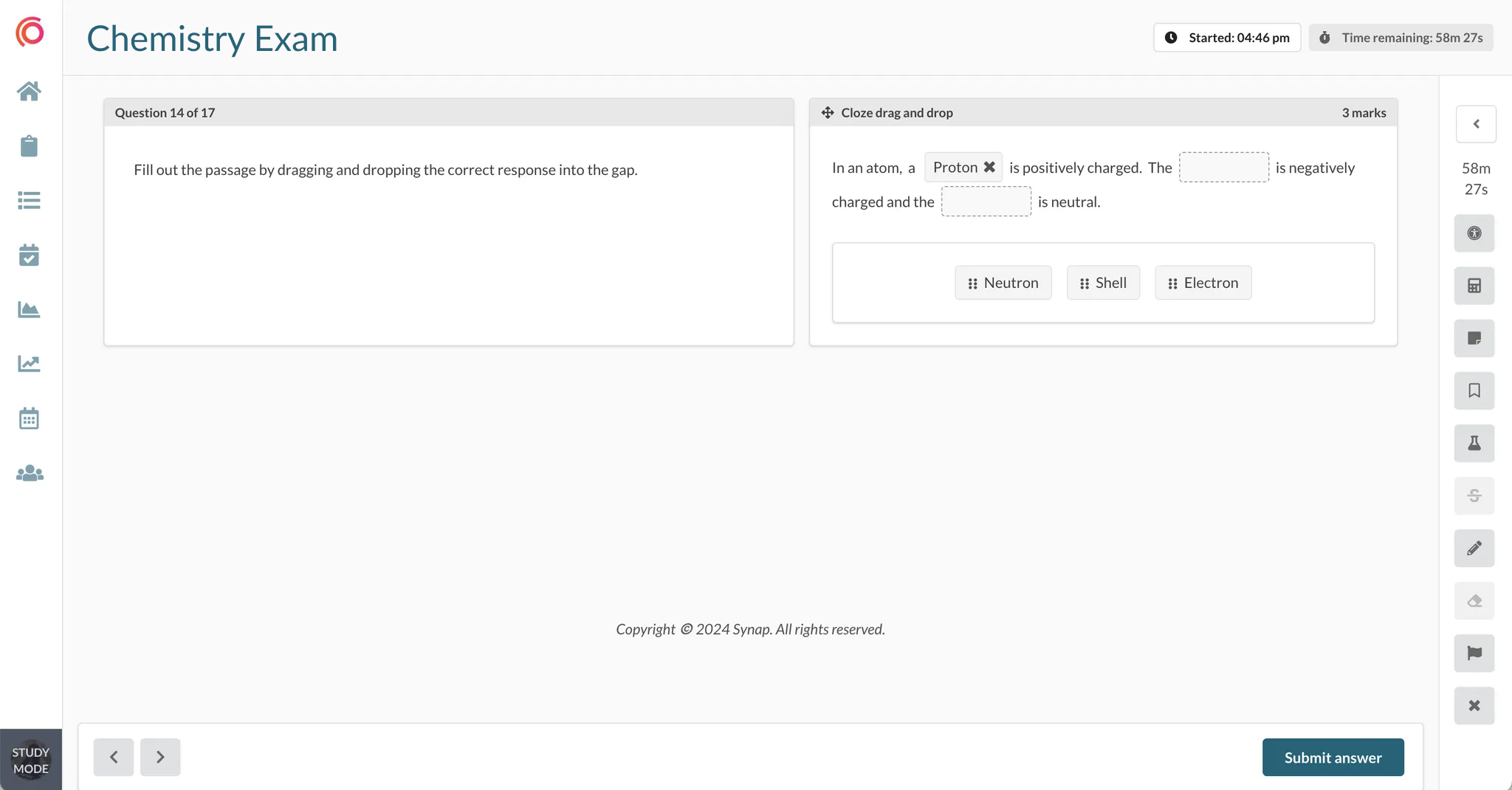
Task: Open the users group icon
Action: coord(29,473)
